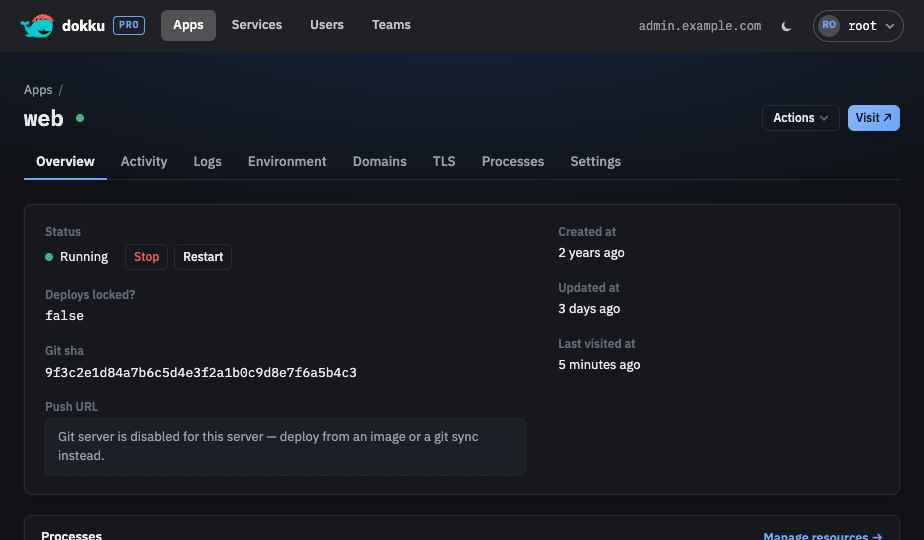Click the Git server disabled message box

click(x=285, y=446)
